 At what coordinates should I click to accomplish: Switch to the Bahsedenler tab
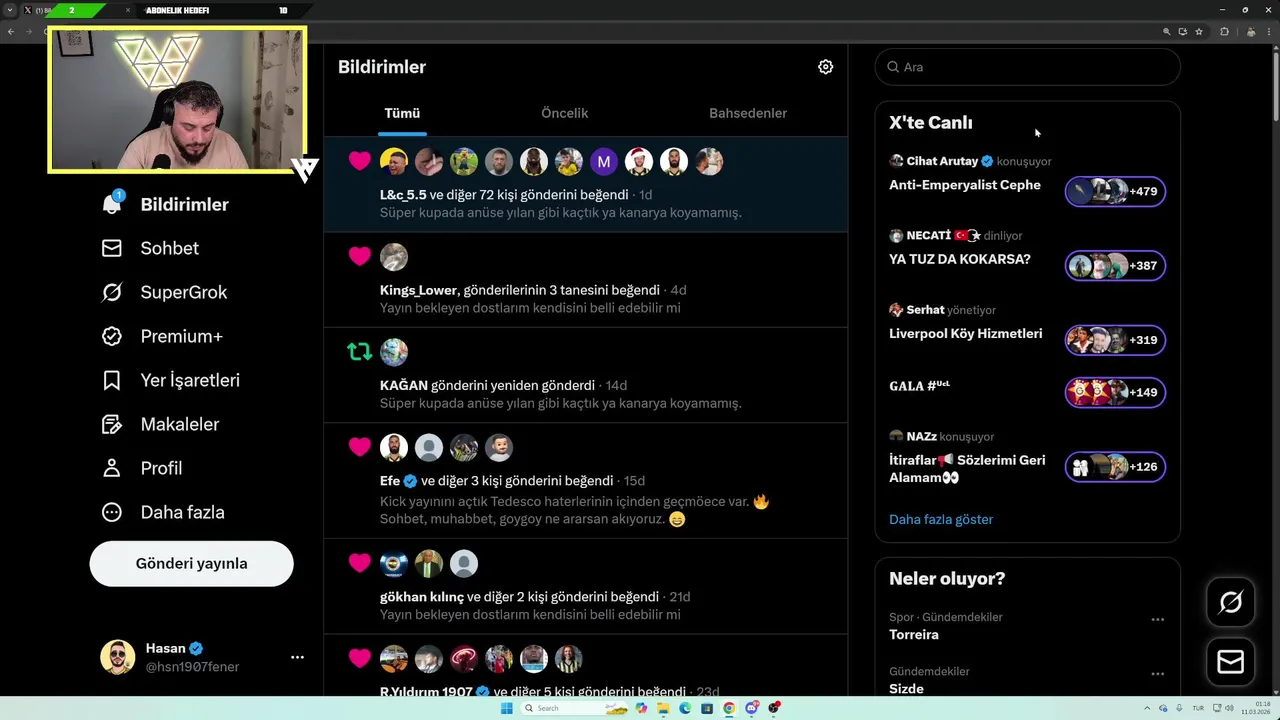click(748, 113)
